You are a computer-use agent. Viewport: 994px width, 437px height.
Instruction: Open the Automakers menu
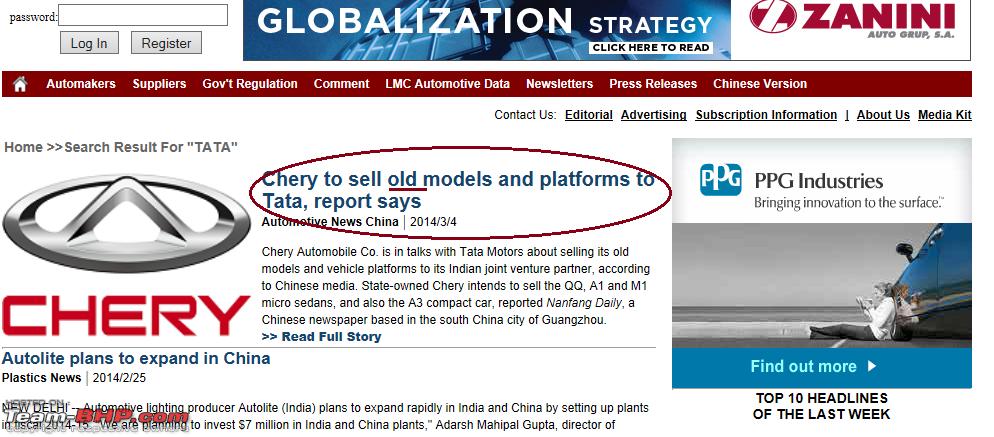coord(81,84)
